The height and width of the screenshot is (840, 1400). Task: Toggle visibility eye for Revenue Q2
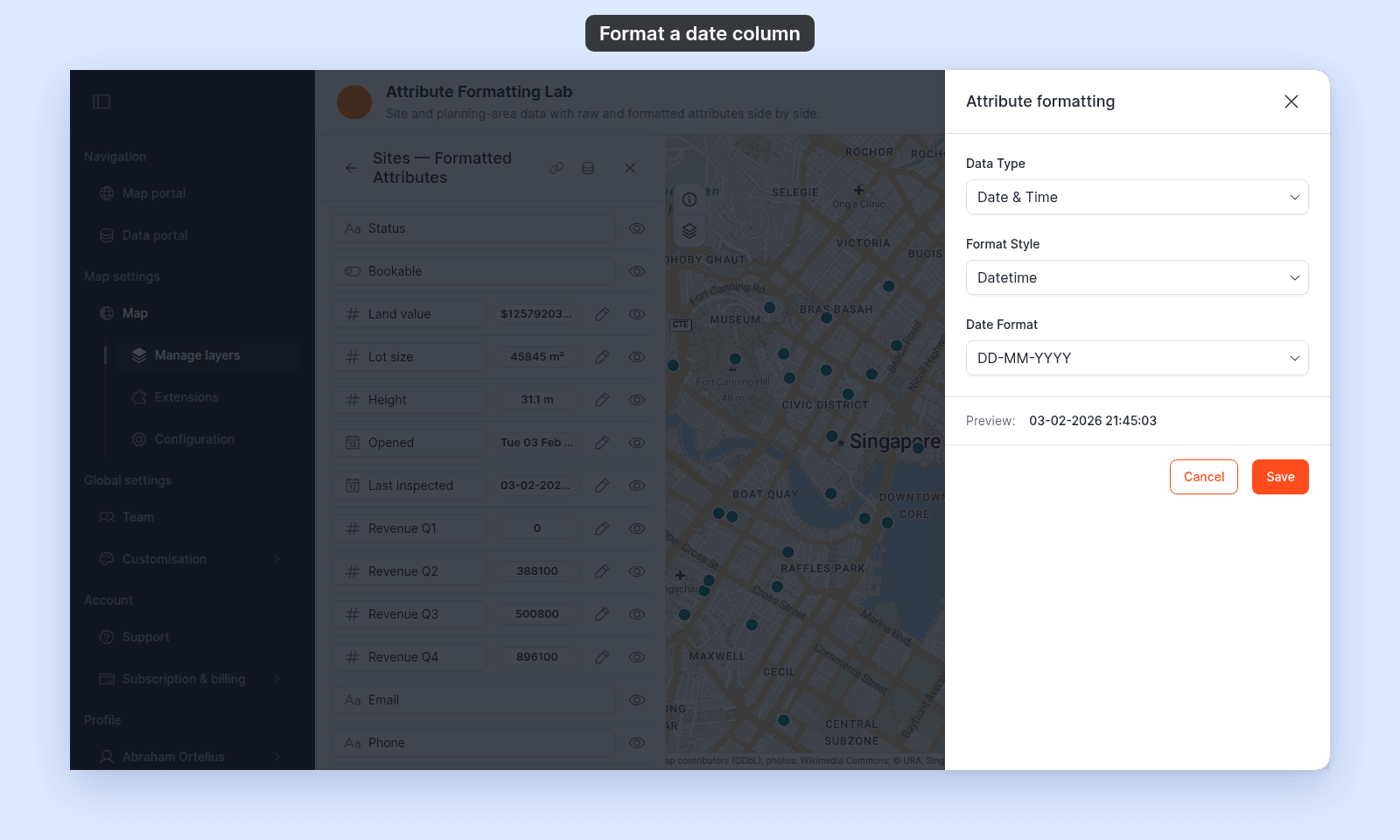[x=637, y=571]
